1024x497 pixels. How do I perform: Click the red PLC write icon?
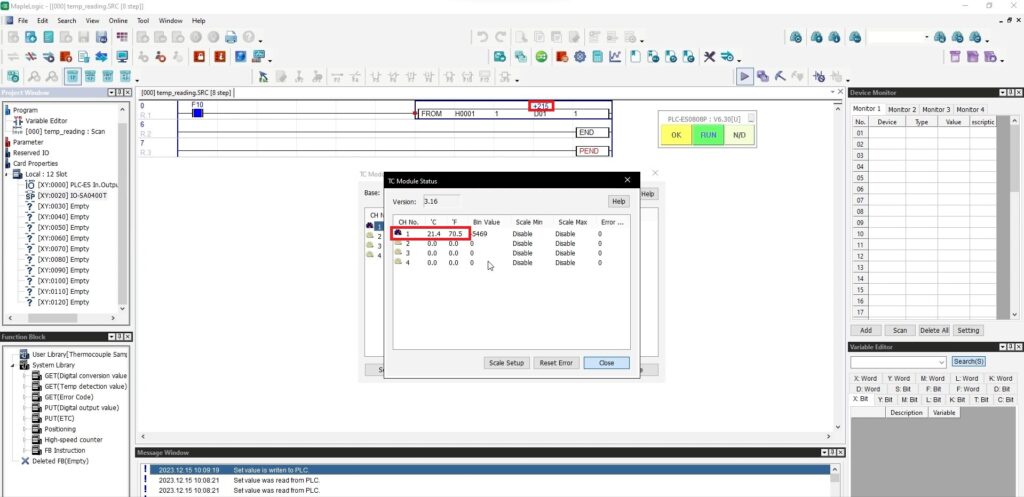coord(66,57)
